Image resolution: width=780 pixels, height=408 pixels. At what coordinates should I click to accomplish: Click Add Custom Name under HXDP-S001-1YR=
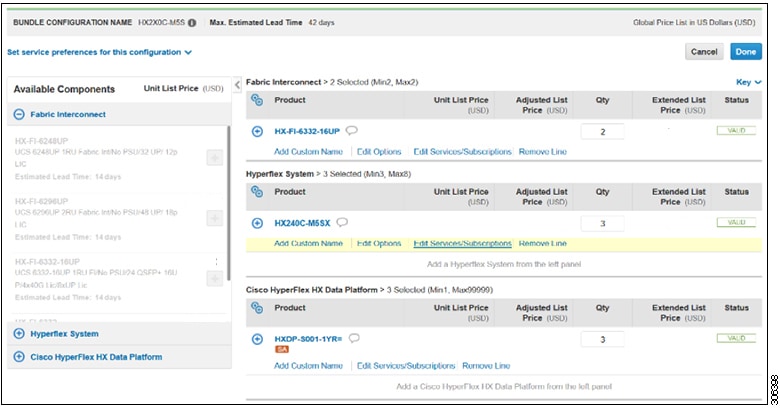click(308, 366)
